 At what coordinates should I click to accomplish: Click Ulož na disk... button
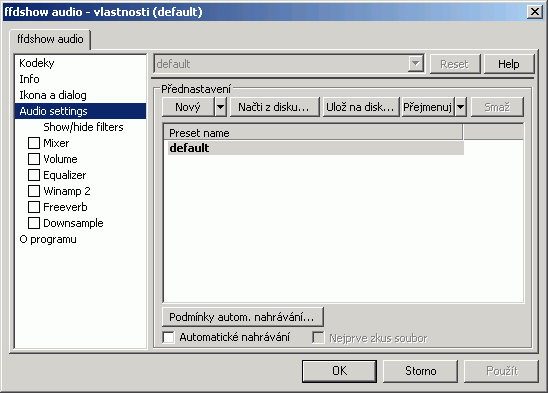point(360,107)
